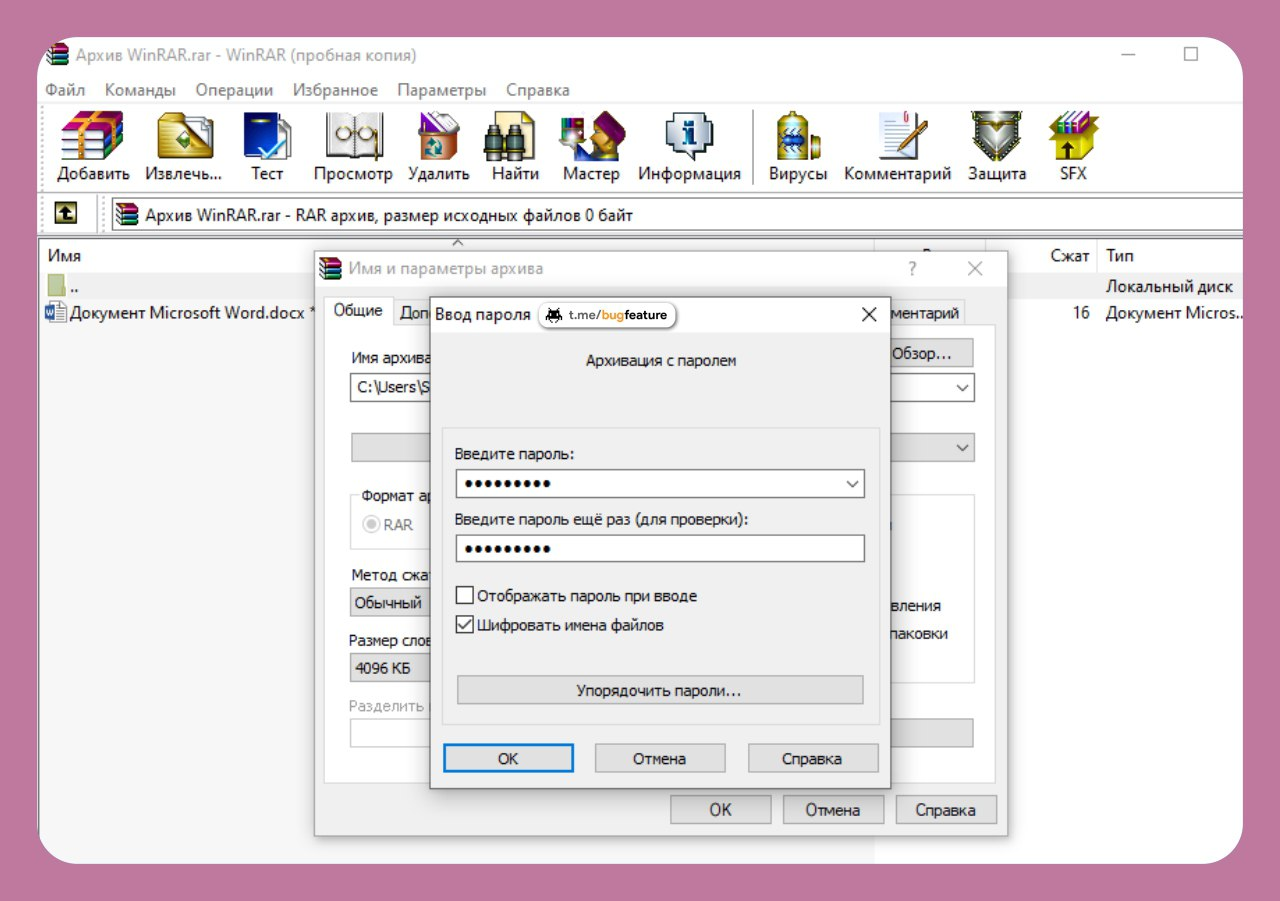Click the packed size value "16"
The width and height of the screenshot is (1280, 901).
(1080, 313)
